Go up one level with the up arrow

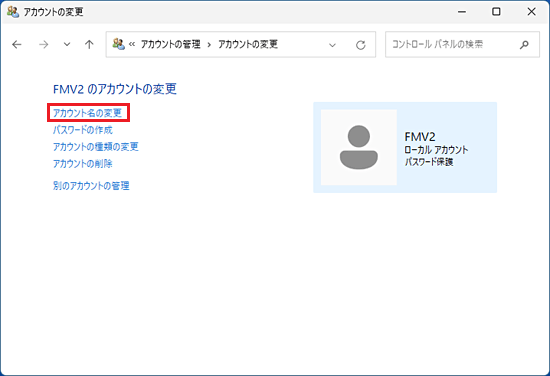coord(89,45)
